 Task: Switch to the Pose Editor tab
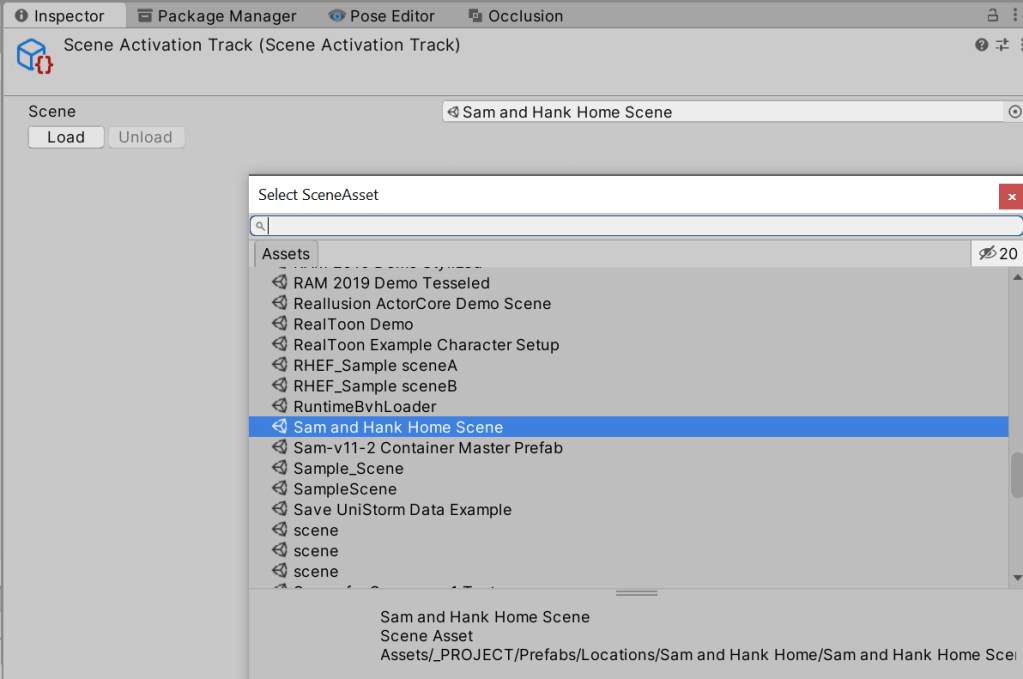click(x=382, y=16)
